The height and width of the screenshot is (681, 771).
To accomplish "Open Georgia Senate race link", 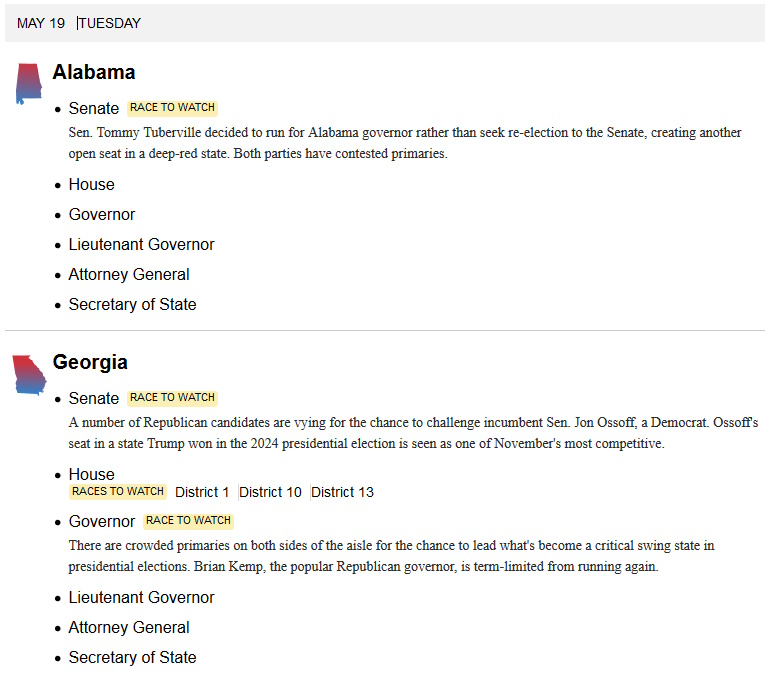I will tap(94, 398).
